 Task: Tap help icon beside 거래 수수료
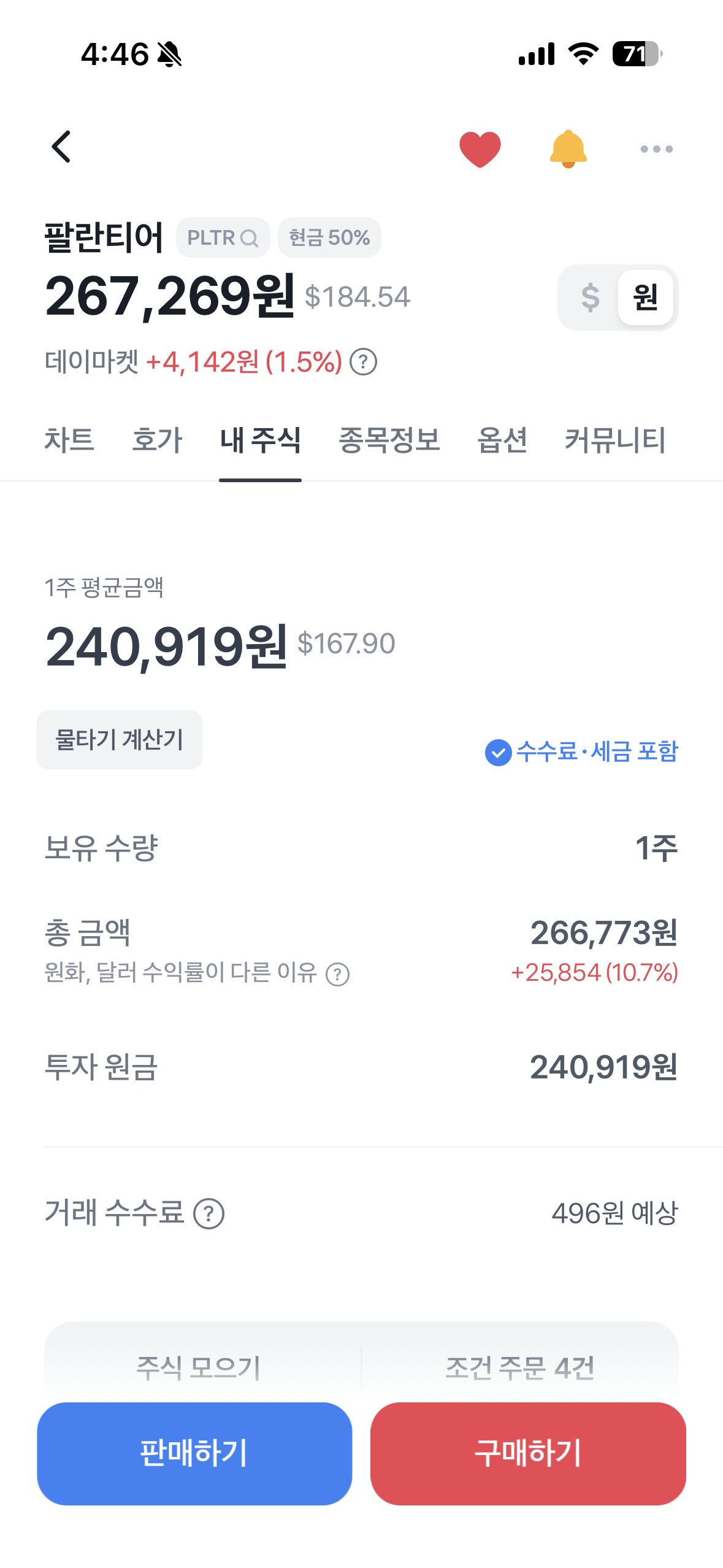pyautogui.click(x=209, y=1214)
